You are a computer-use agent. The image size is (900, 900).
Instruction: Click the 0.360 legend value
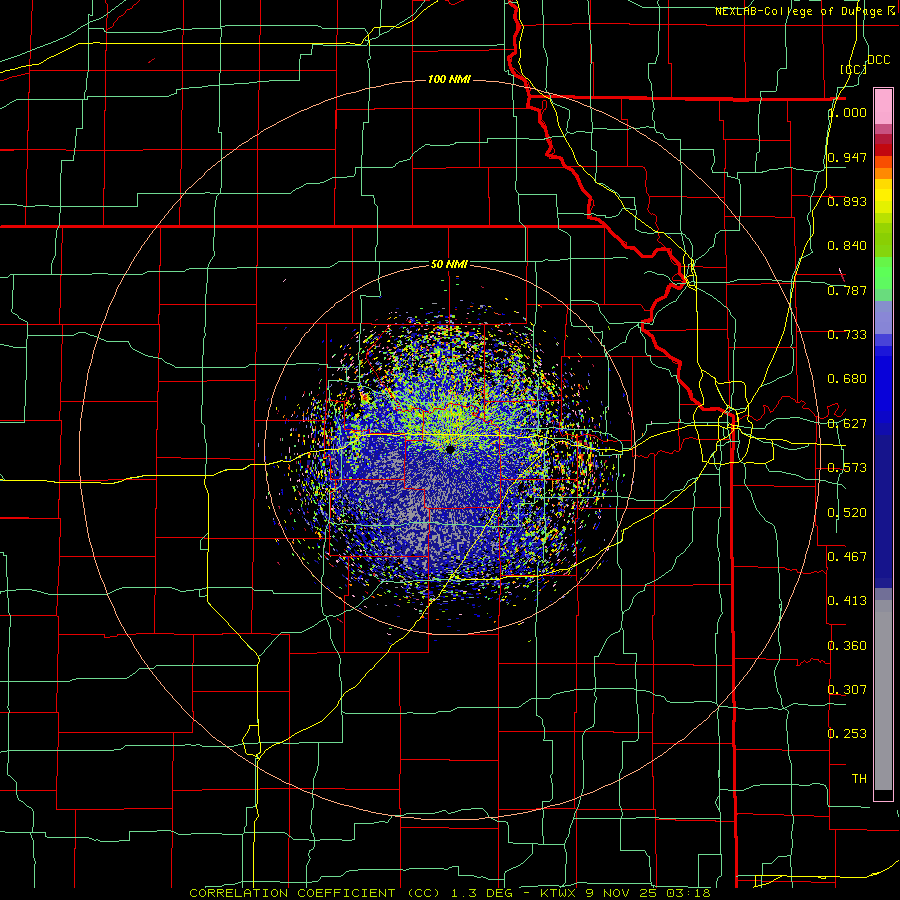pyautogui.click(x=847, y=646)
